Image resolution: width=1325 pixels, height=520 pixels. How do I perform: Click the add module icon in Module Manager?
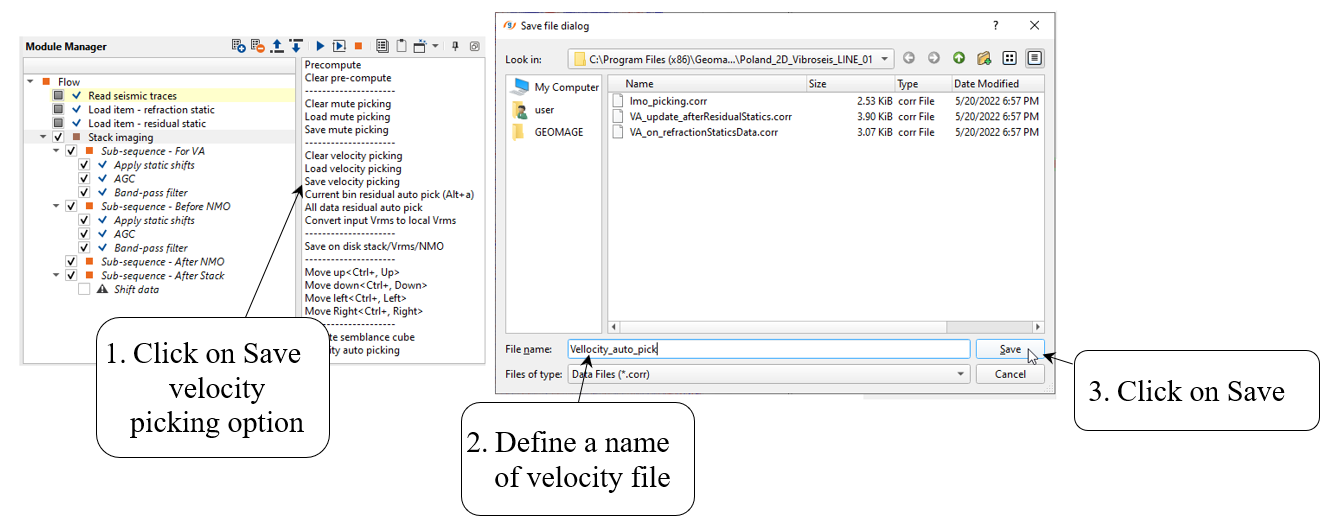238,46
